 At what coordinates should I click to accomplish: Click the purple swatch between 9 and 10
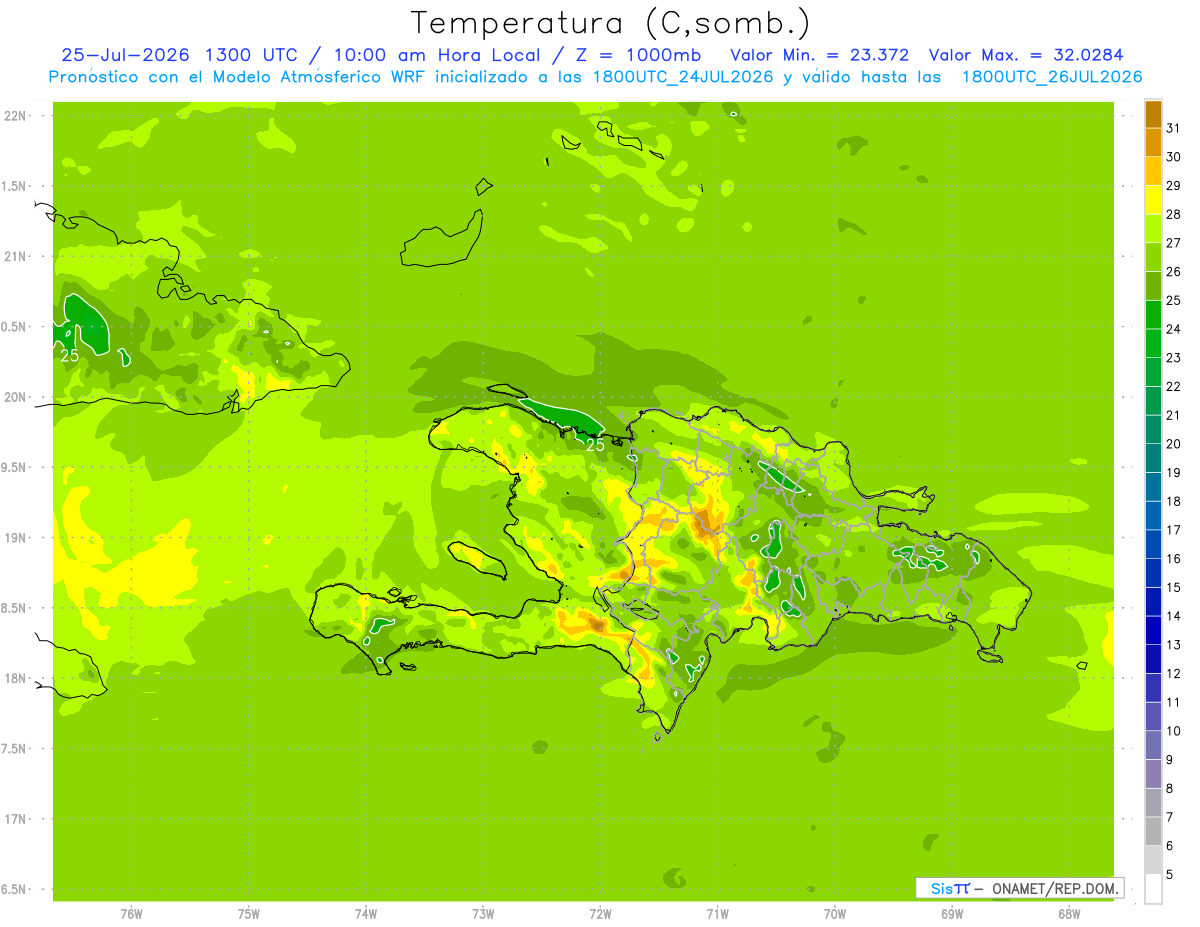pos(1153,745)
